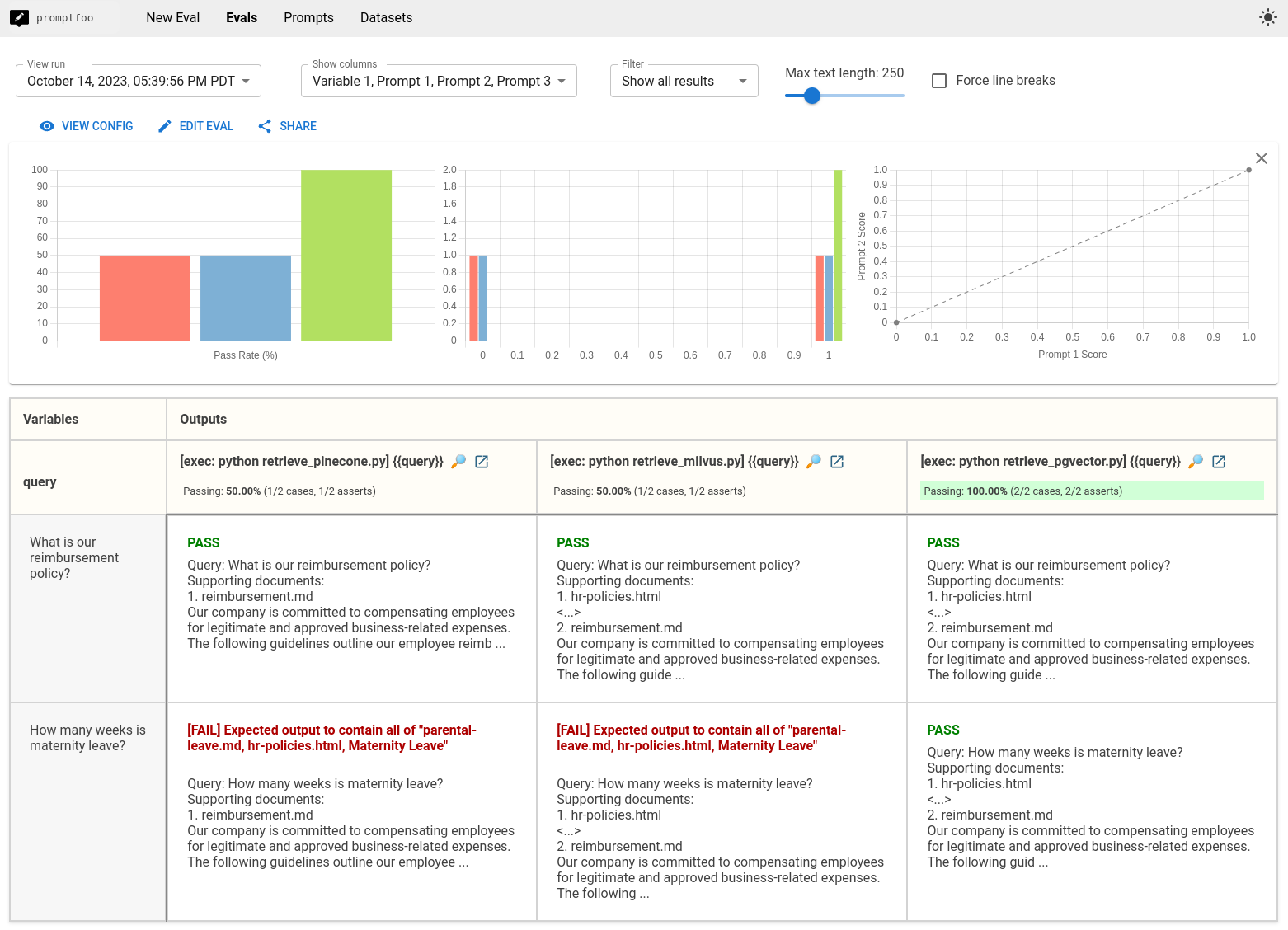The image size is (1288, 930).
Task: Open the Filter results dropdown
Action: (684, 81)
